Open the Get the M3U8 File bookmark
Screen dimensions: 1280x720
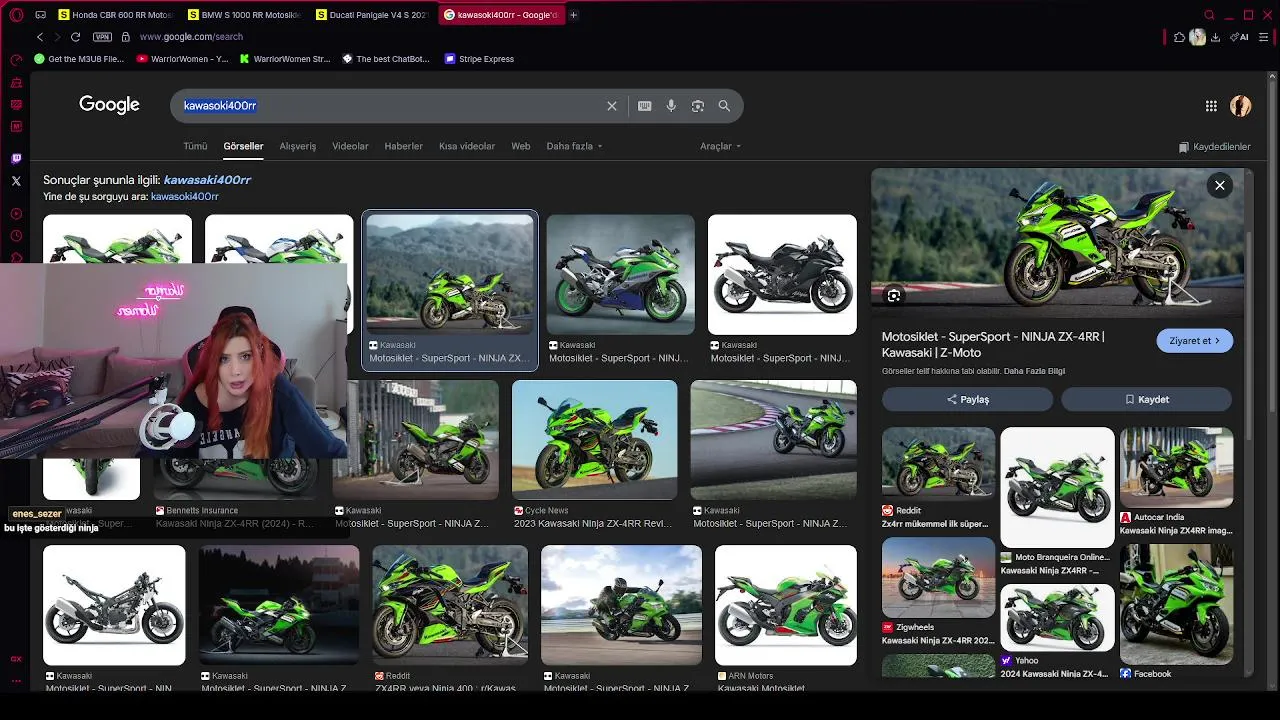[79, 59]
